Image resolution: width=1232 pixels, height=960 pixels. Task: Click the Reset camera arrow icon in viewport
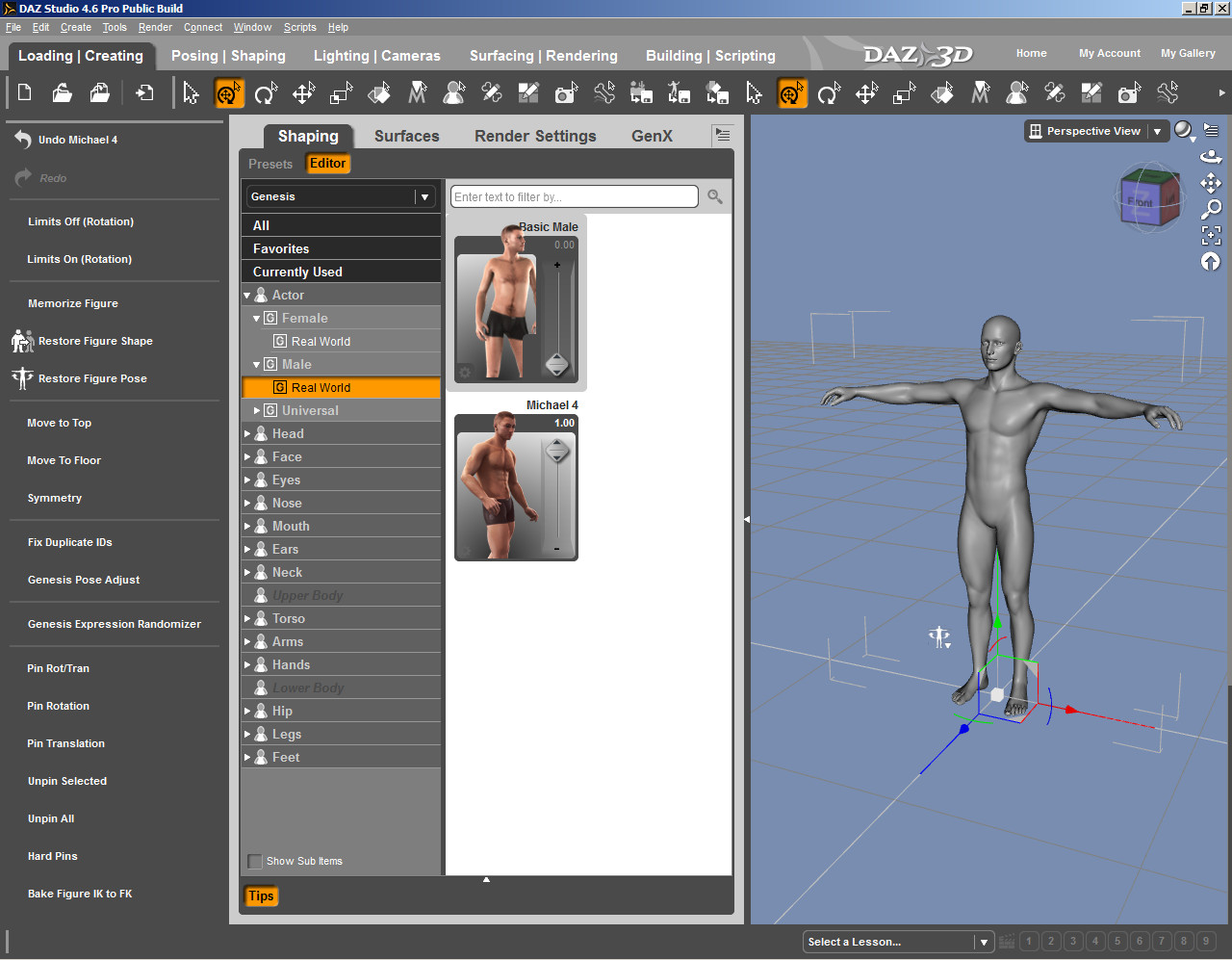pyautogui.click(x=1211, y=261)
